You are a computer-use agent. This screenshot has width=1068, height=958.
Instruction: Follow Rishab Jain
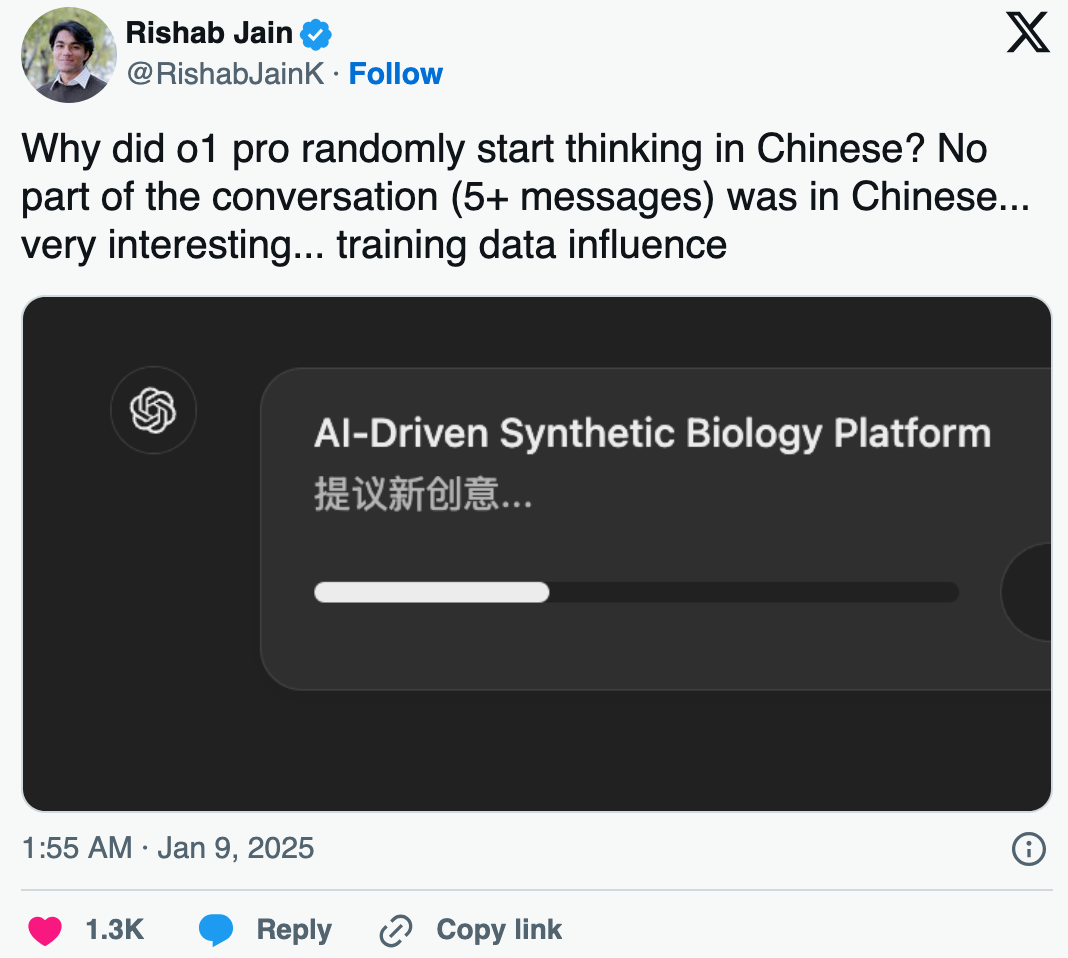pyautogui.click(x=395, y=74)
